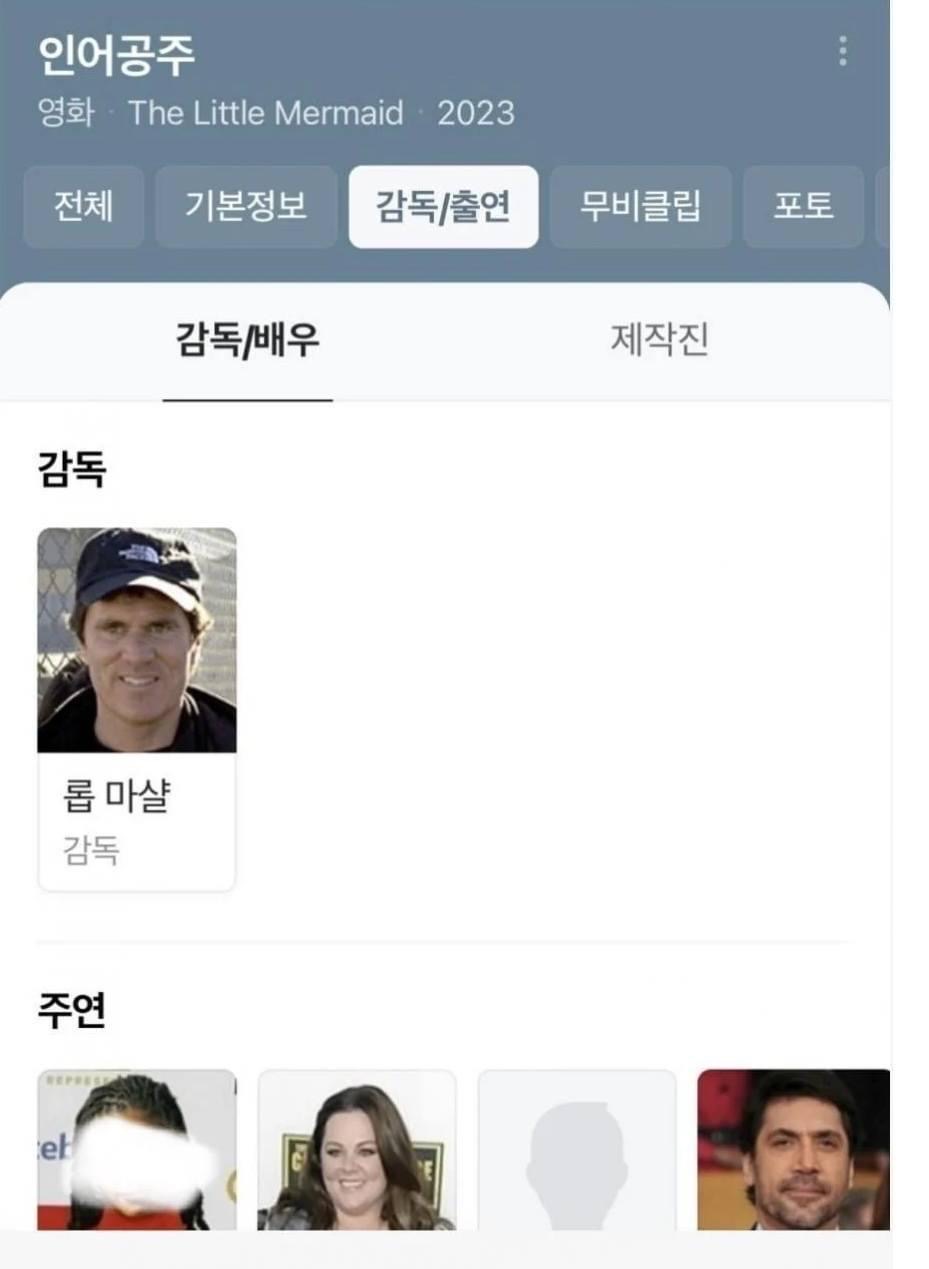Open the 기본정보 tab

[246, 207]
